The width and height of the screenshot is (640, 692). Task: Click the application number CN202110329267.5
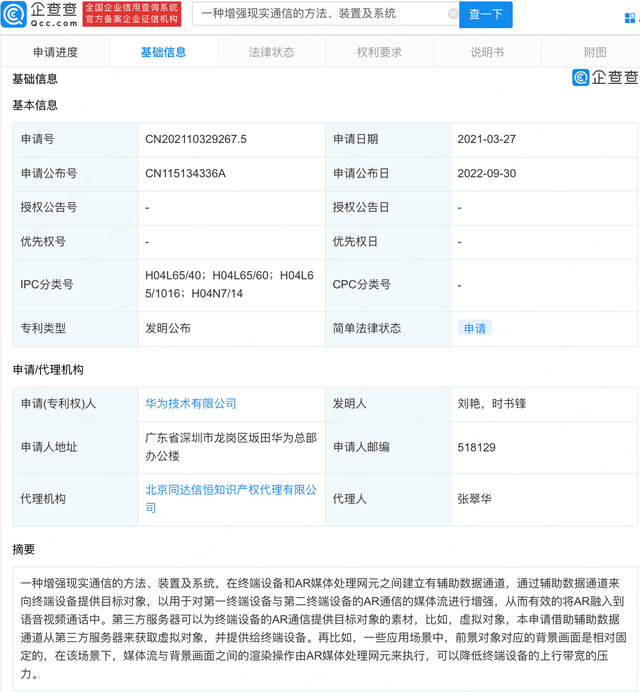196,140
